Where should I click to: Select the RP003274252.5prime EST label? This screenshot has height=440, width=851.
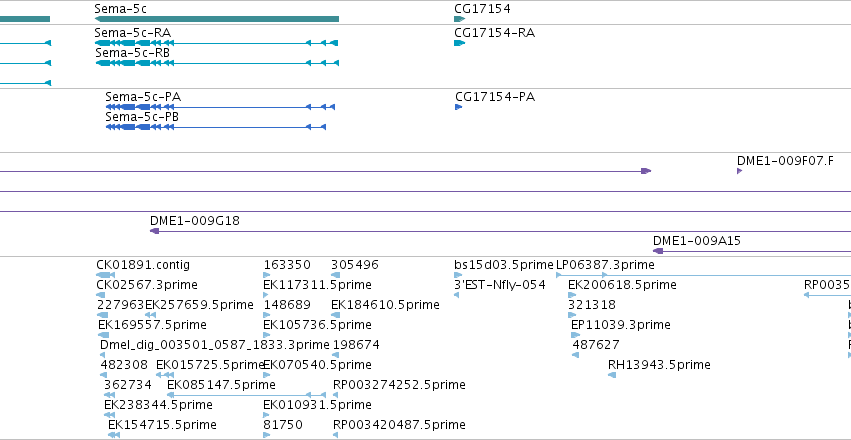tap(399, 385)
